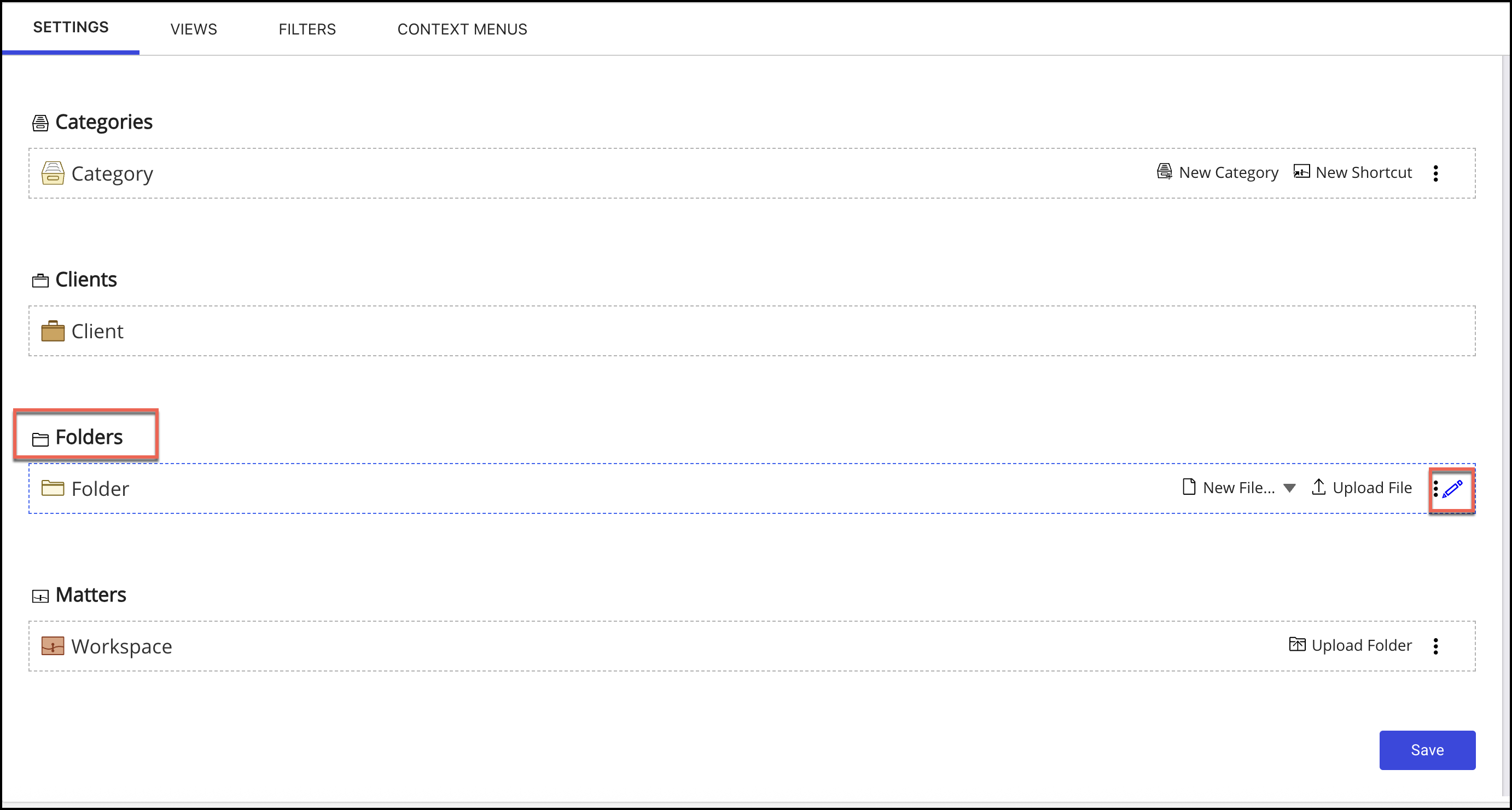Switch to the Views tab
This screenshot has height=810, width=1512.
[x=193, y=29]
